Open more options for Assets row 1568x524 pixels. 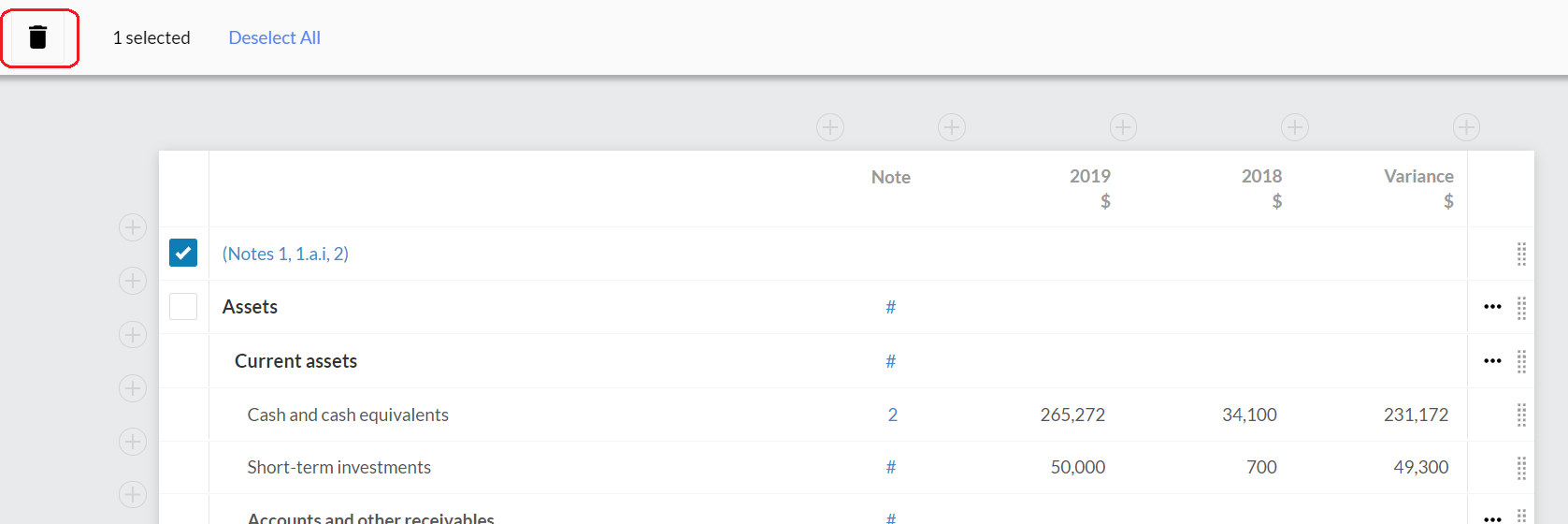coord(1492,307)
